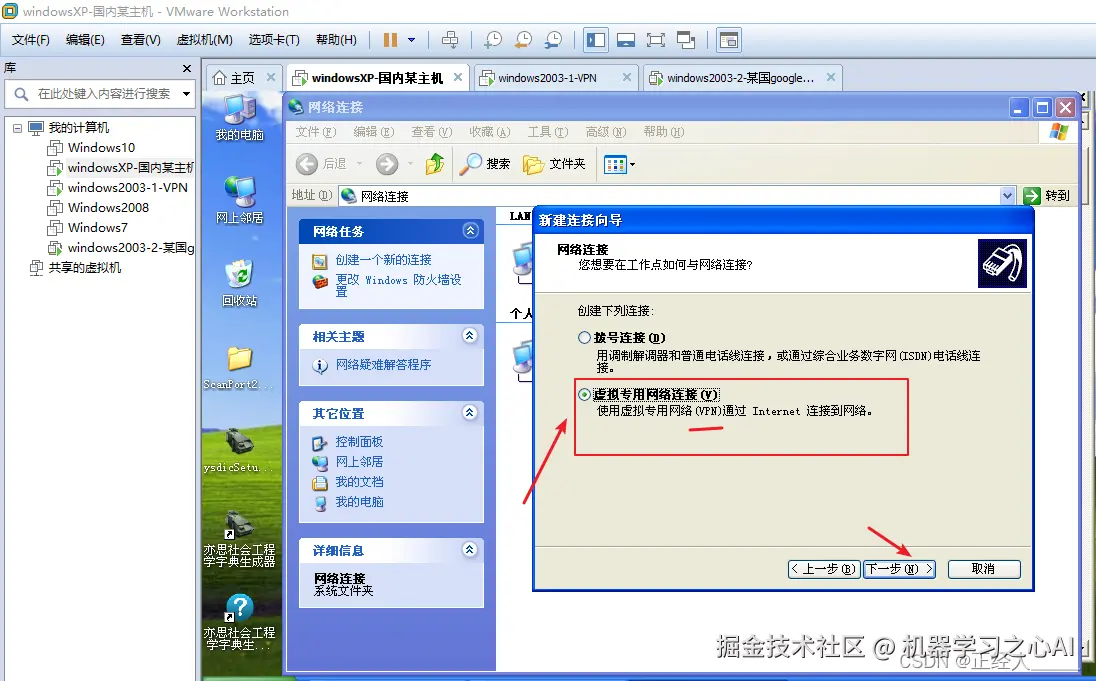Open 网络疑难解答程序 link
This screenshot has width=1096, height=681.
pyautogui.click(x=383, y=364)
